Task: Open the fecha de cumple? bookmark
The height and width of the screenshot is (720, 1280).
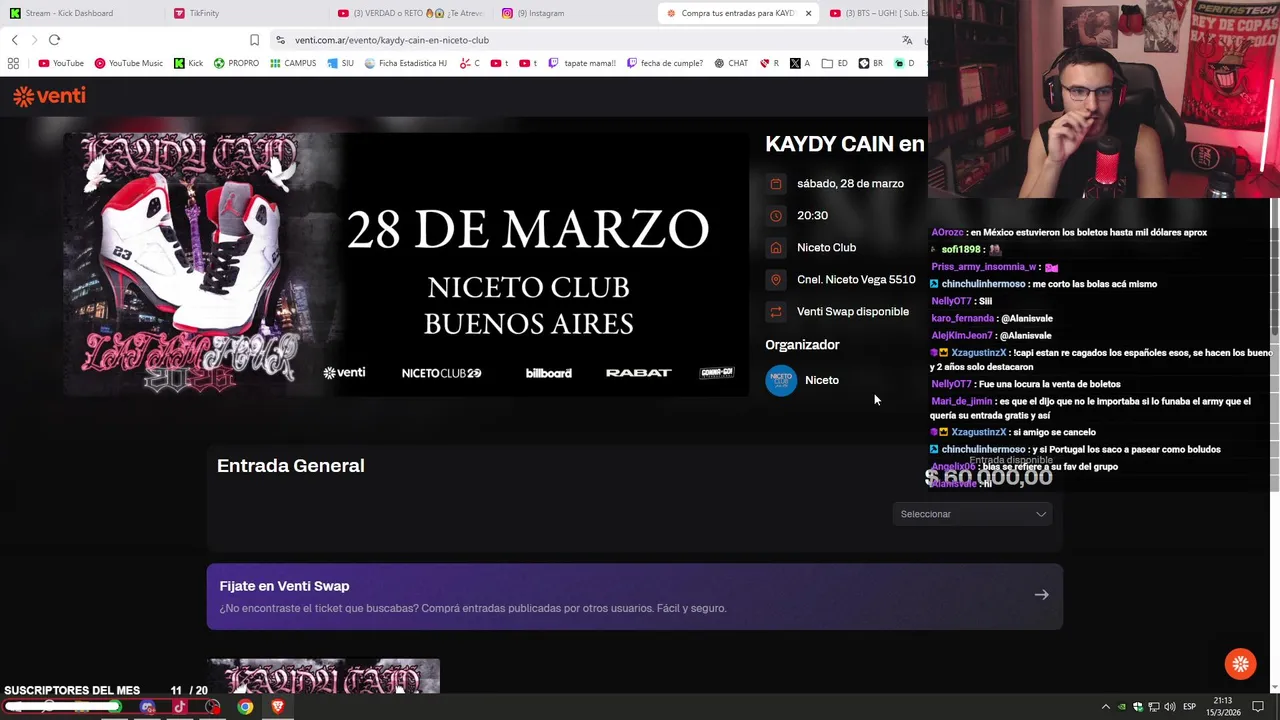Action: [665, 63]
